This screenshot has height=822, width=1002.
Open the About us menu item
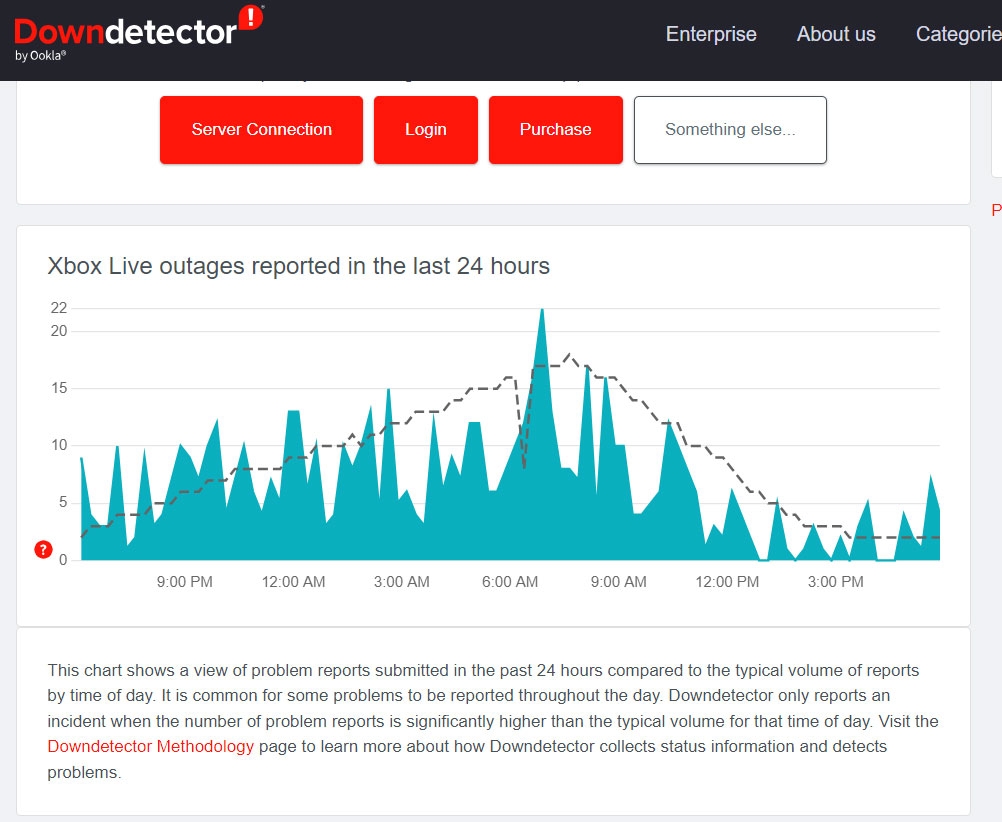point(836,34)
